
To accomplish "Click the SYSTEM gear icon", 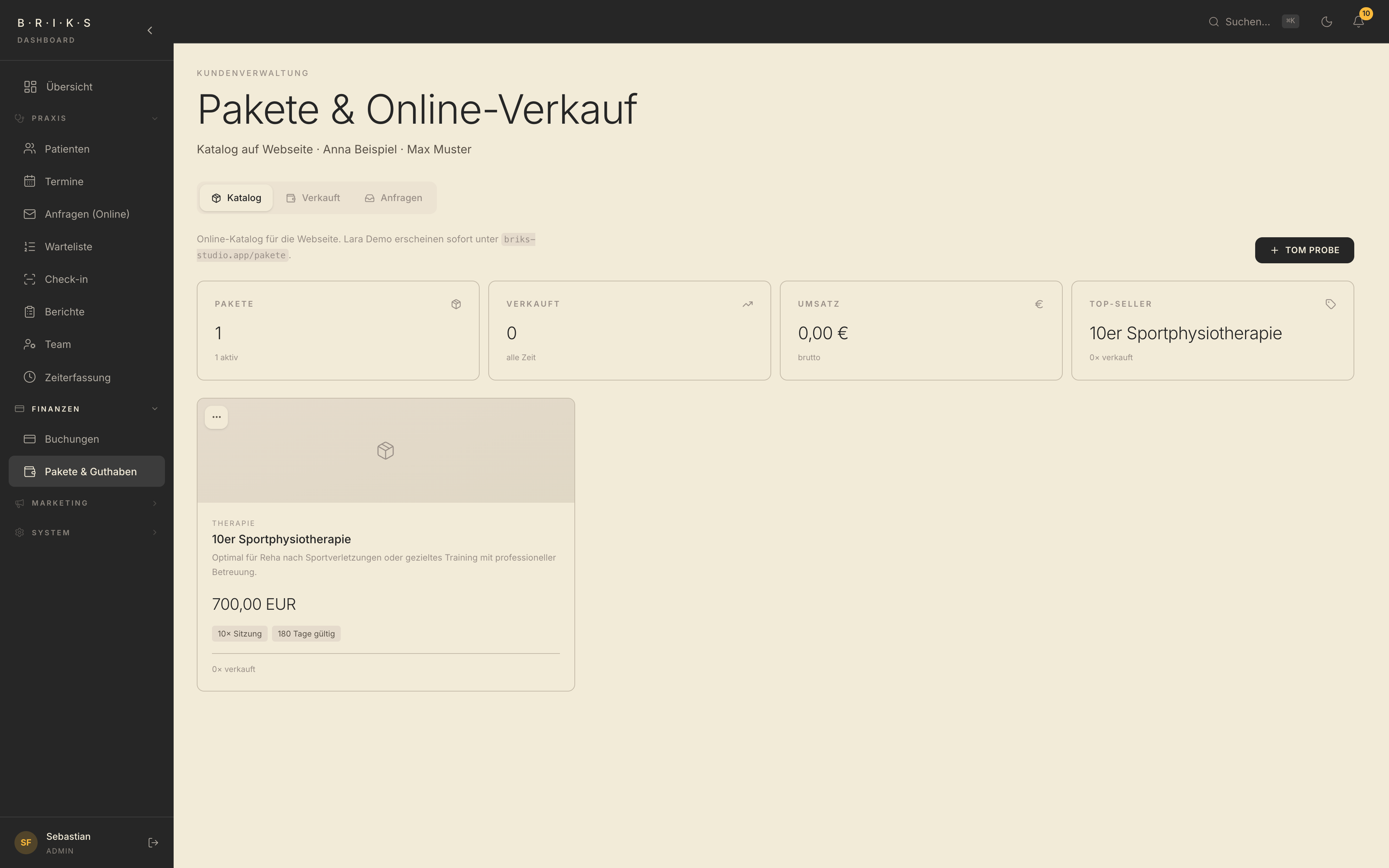I will click(x=20, y=533).
